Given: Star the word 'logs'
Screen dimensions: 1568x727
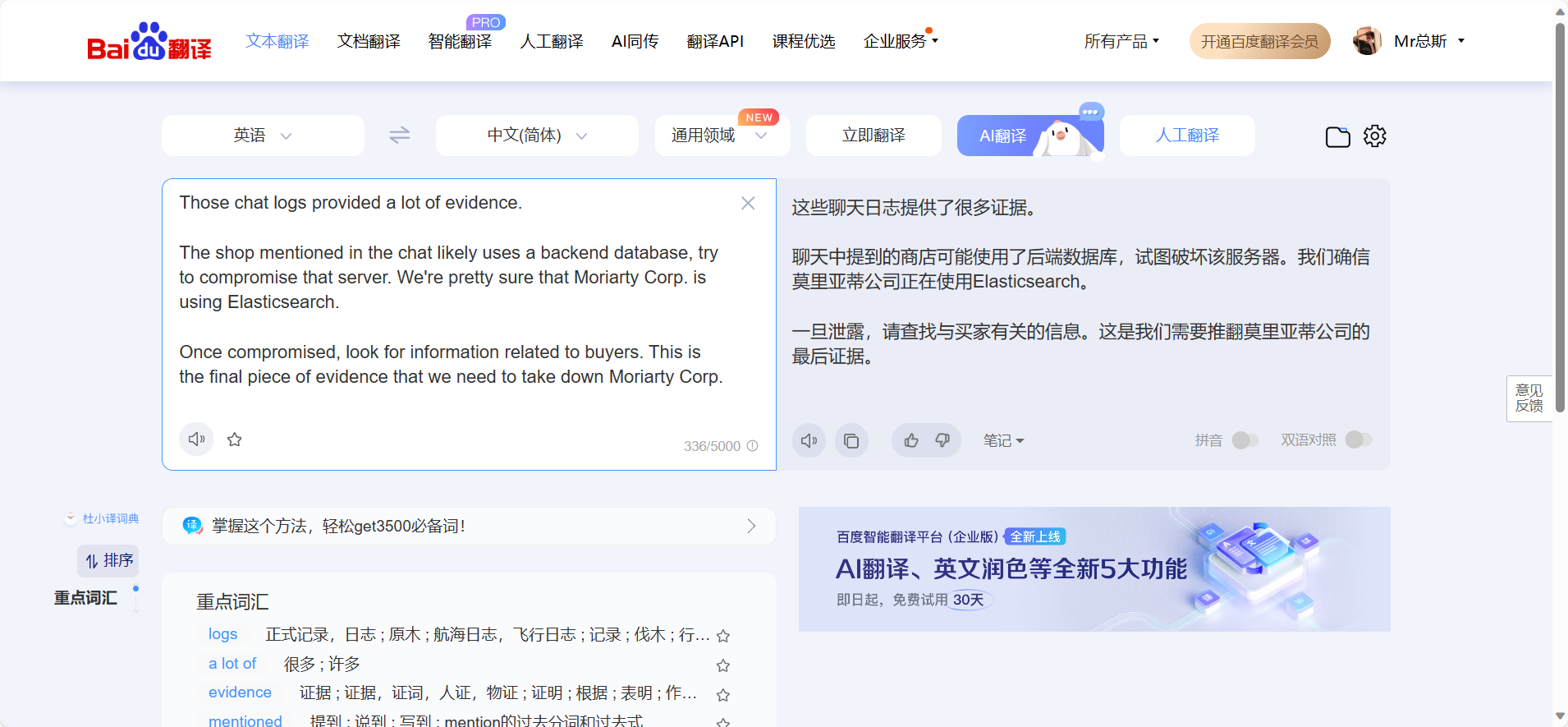Looking at the screenshot, I should (723, 636).
